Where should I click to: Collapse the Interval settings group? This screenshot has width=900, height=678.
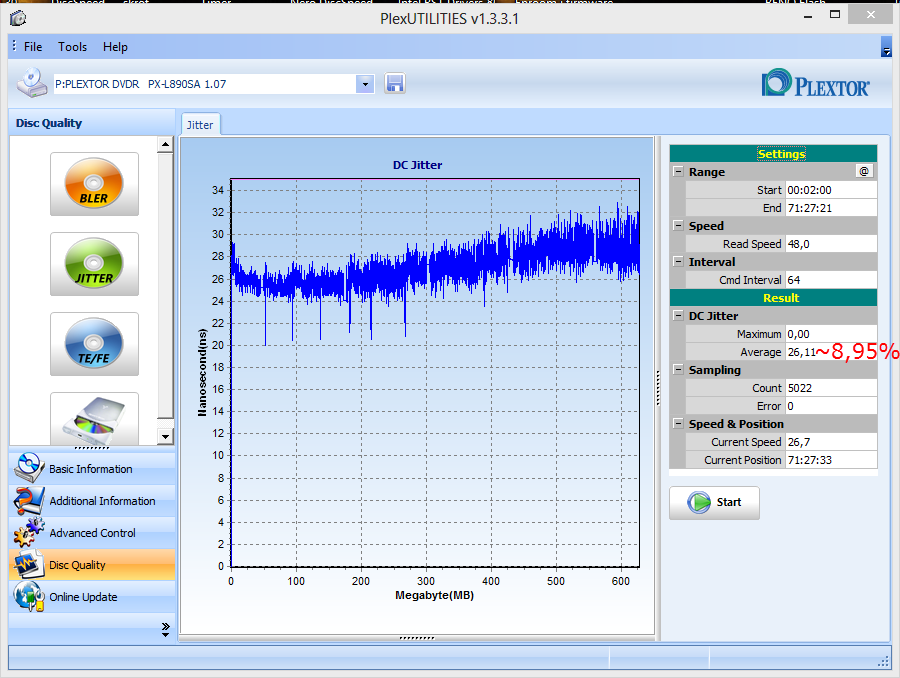(678, 261)
